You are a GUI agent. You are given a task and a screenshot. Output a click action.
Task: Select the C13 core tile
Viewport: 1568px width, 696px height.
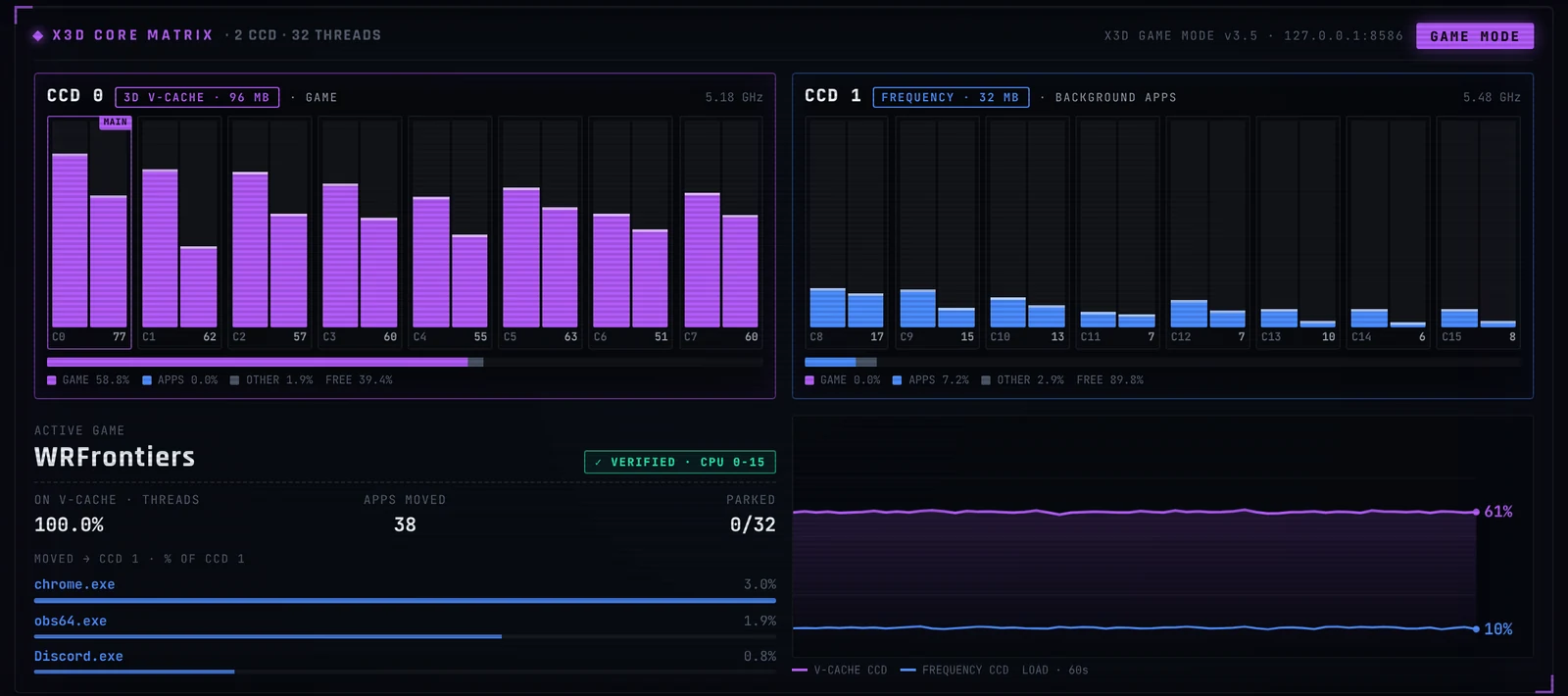(x=1298, y=232)
